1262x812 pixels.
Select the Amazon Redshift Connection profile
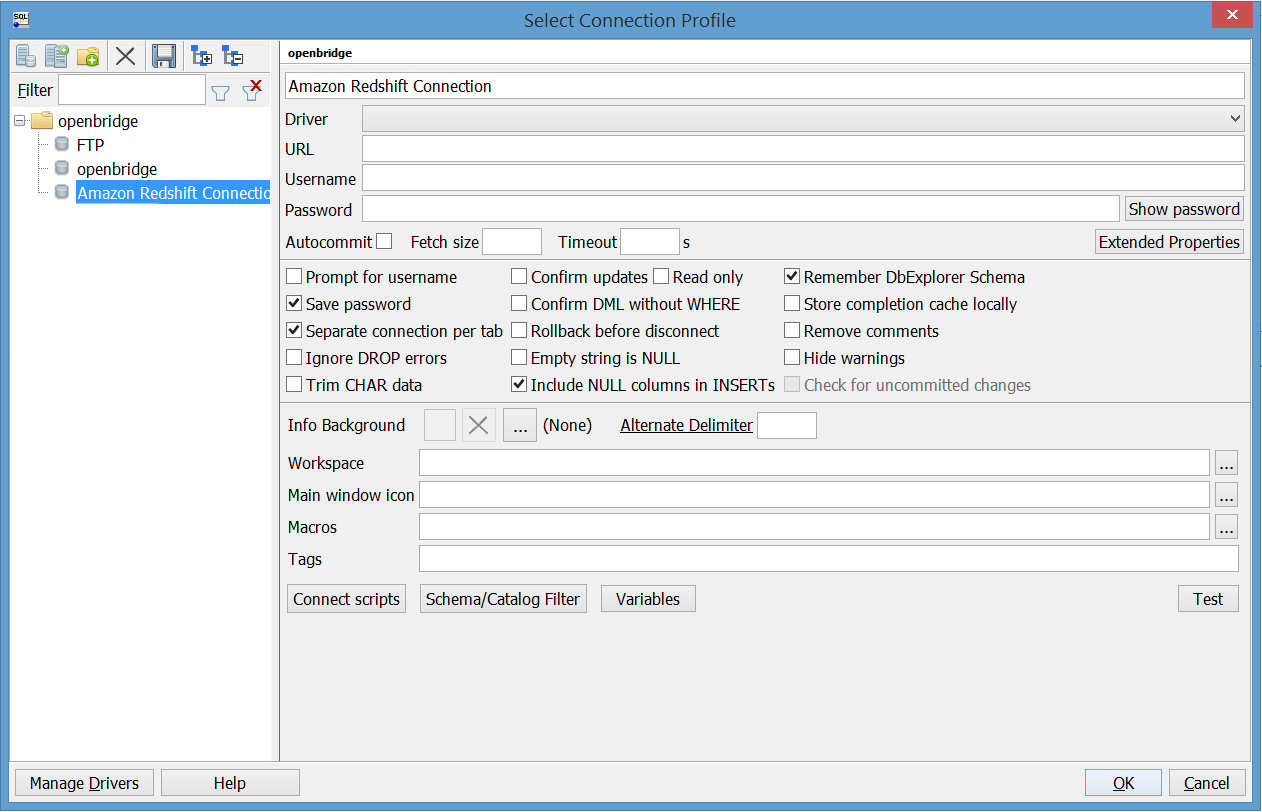tap(173, 193)
